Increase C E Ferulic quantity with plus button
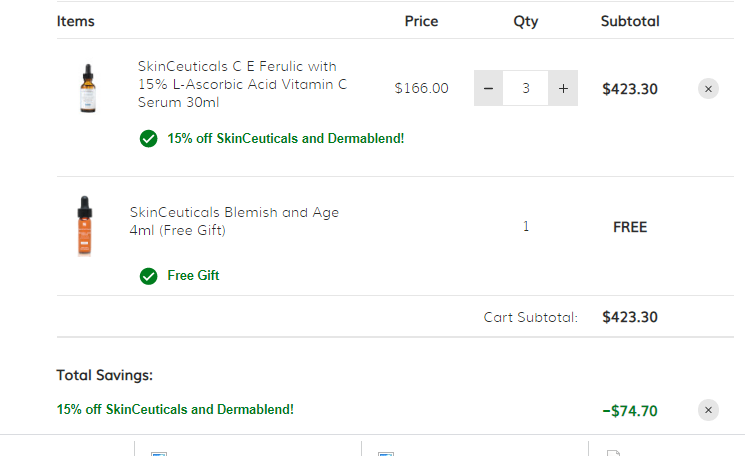 pyautogui.click(x=563, y=88)
